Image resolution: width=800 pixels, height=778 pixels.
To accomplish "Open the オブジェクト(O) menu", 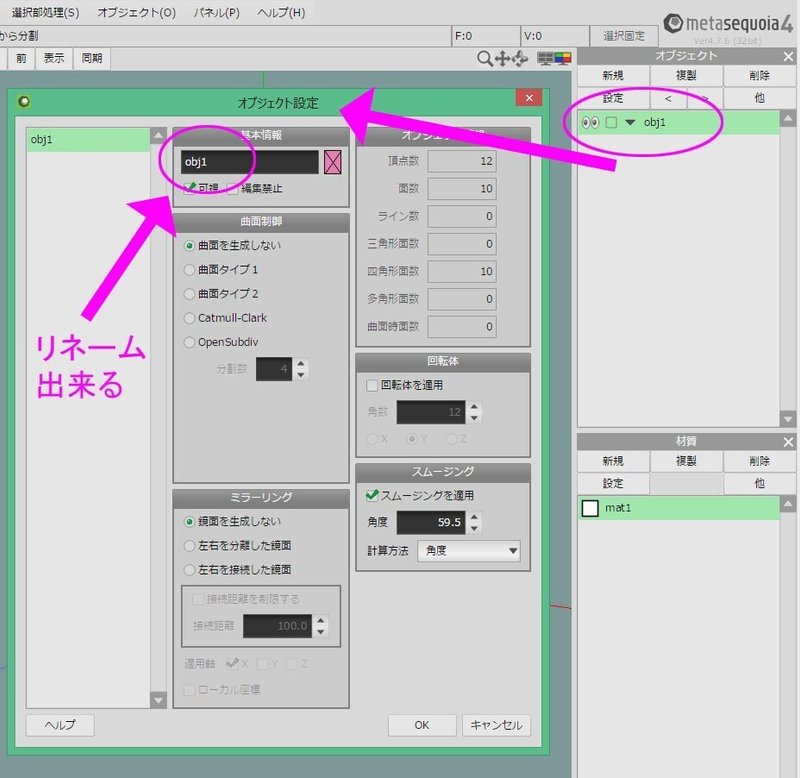I will pos(137,12).
